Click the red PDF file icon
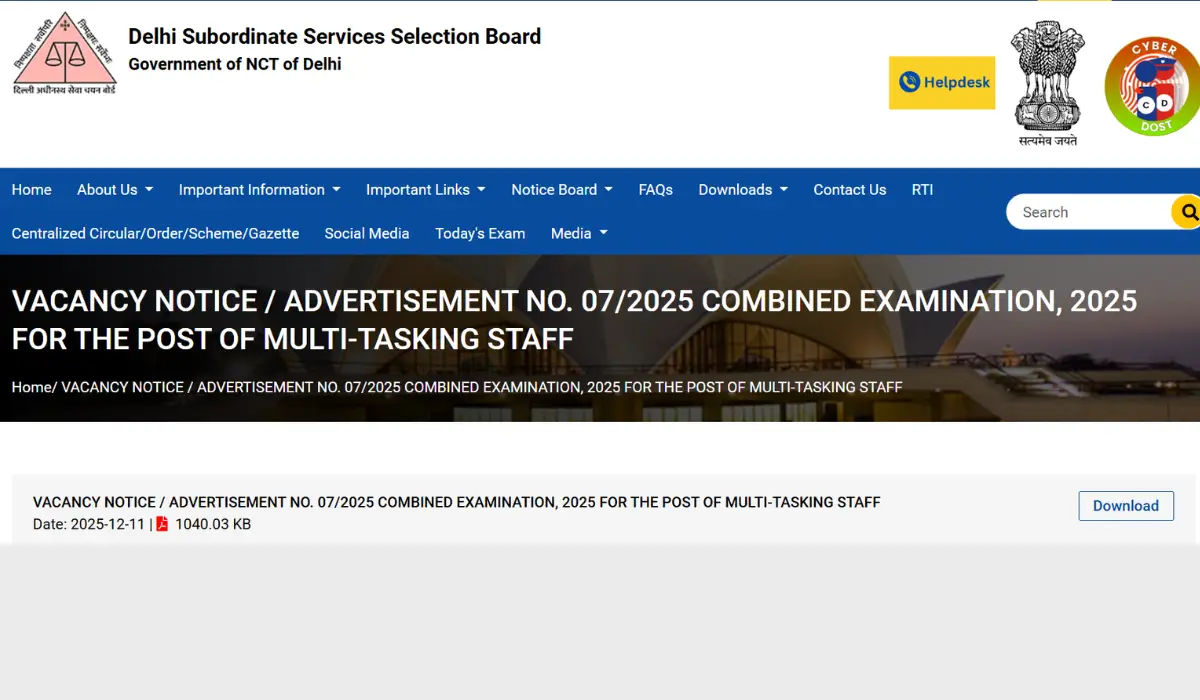 (162, 524)
